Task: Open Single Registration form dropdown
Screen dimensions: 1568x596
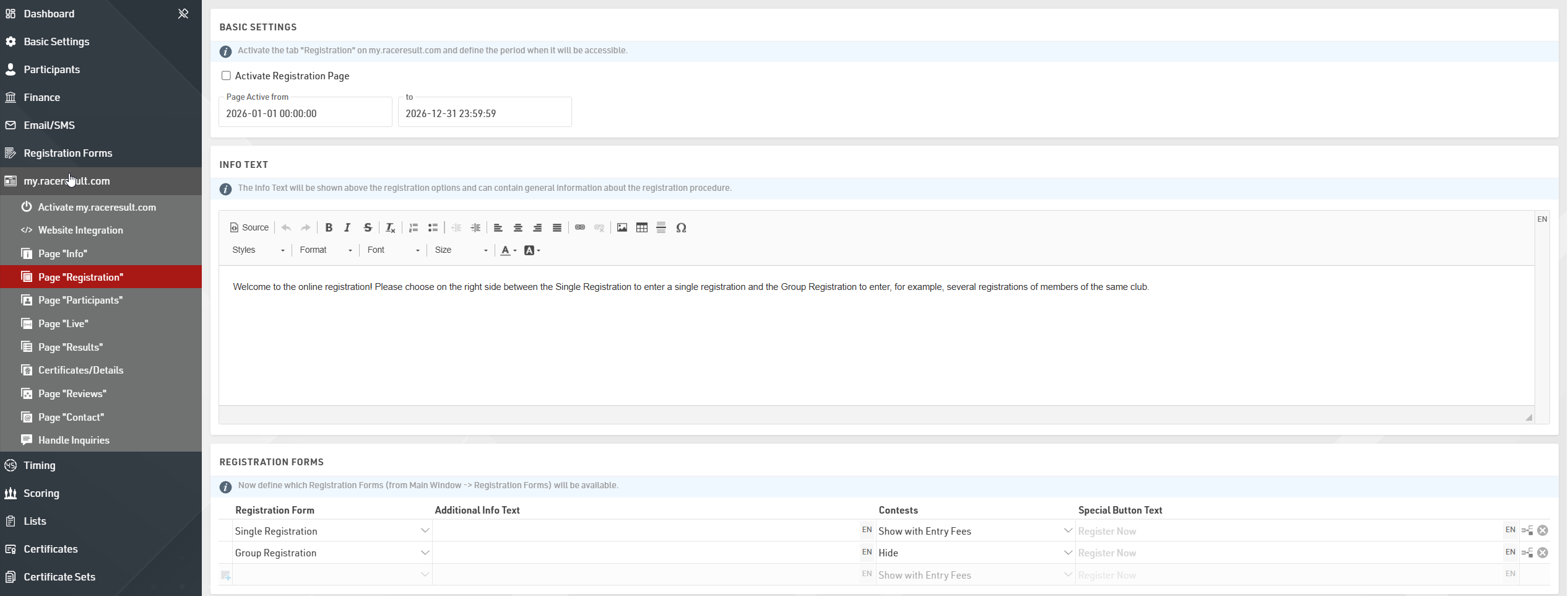Action: 425,531
